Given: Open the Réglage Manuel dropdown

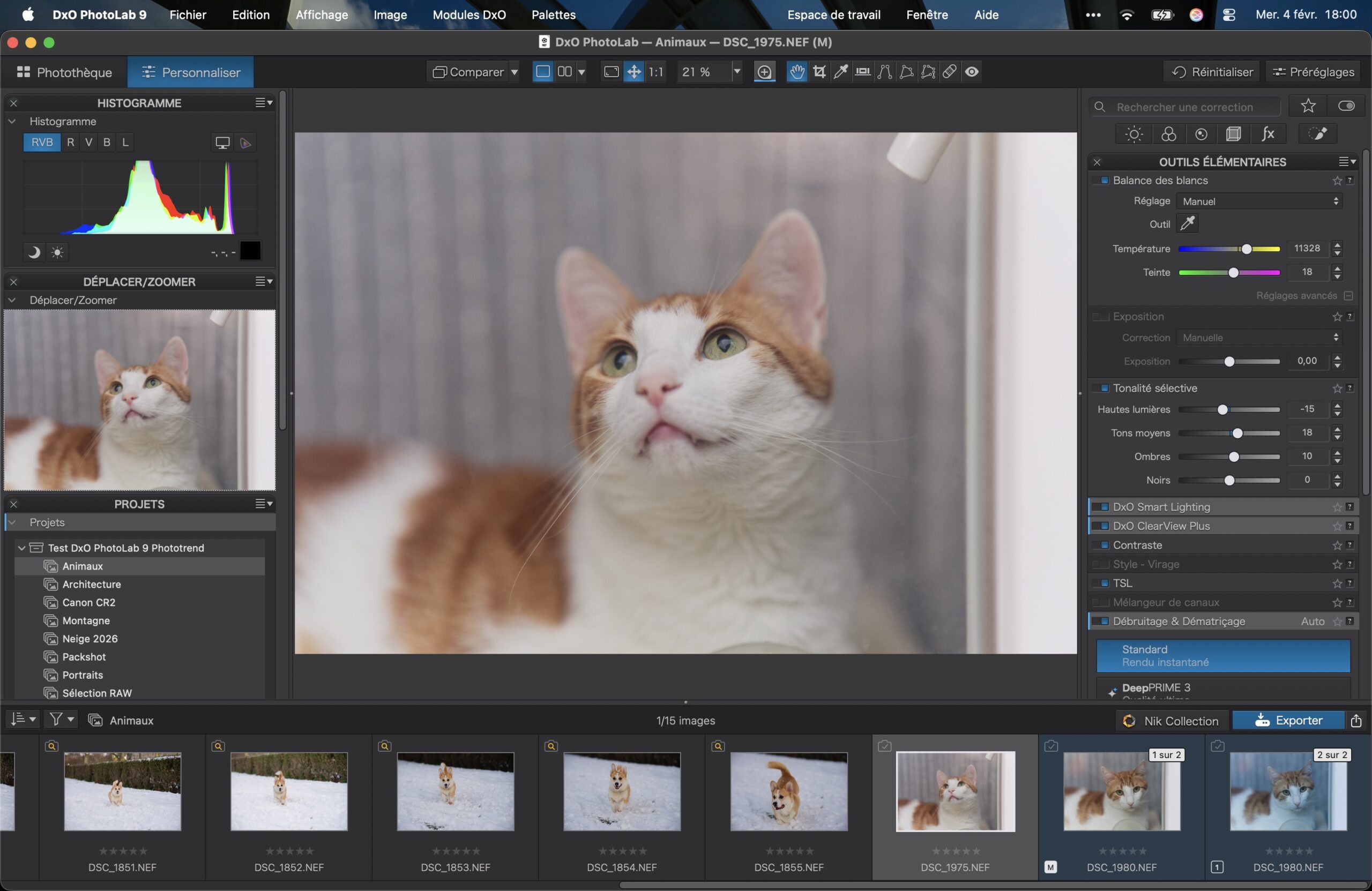Looking at the screenshot, I should tap(1259, 201).
